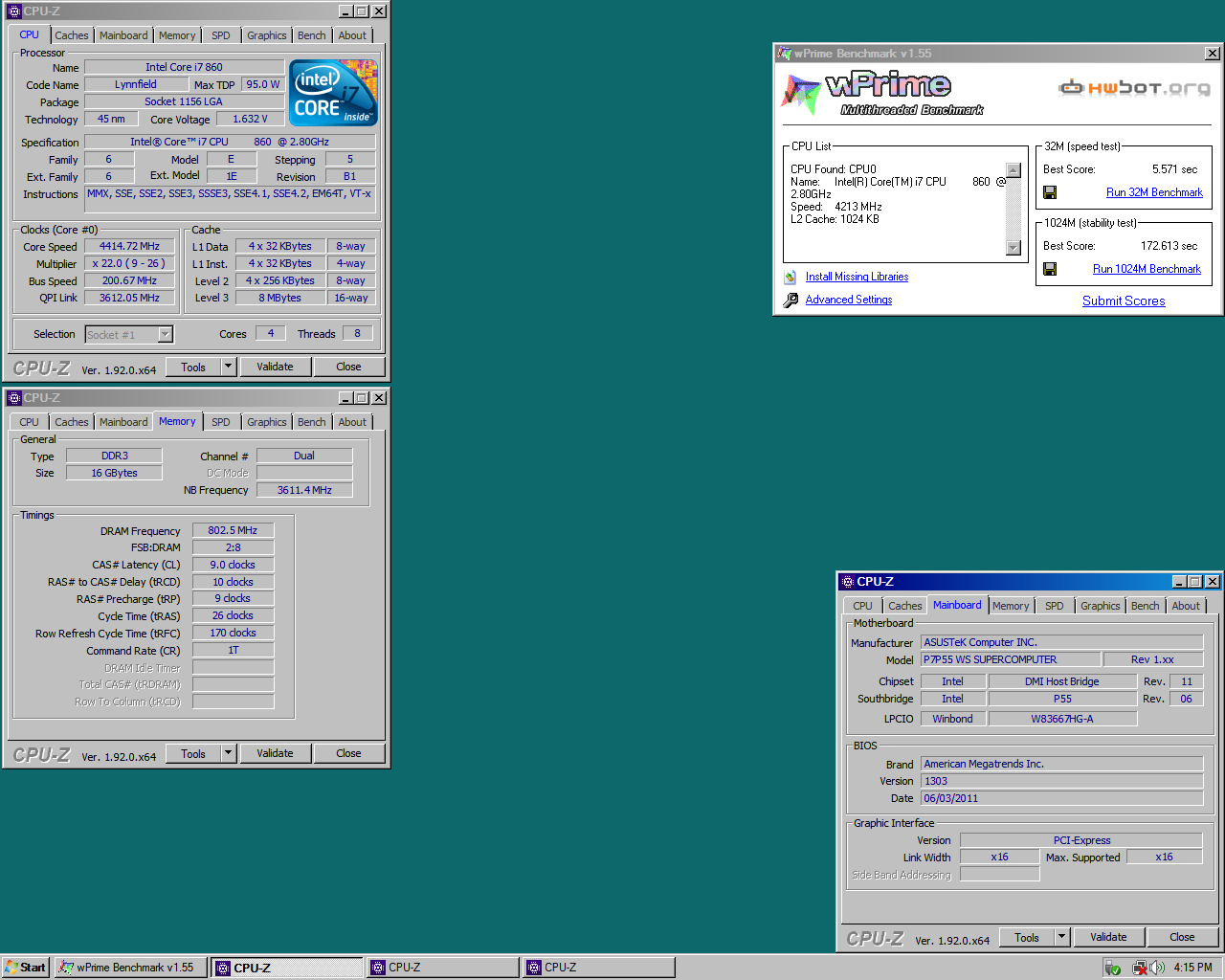1225x980 pixels.
Task: Click the DRAM Frequency value 802.5 MHz
Action: coord(233,530)
